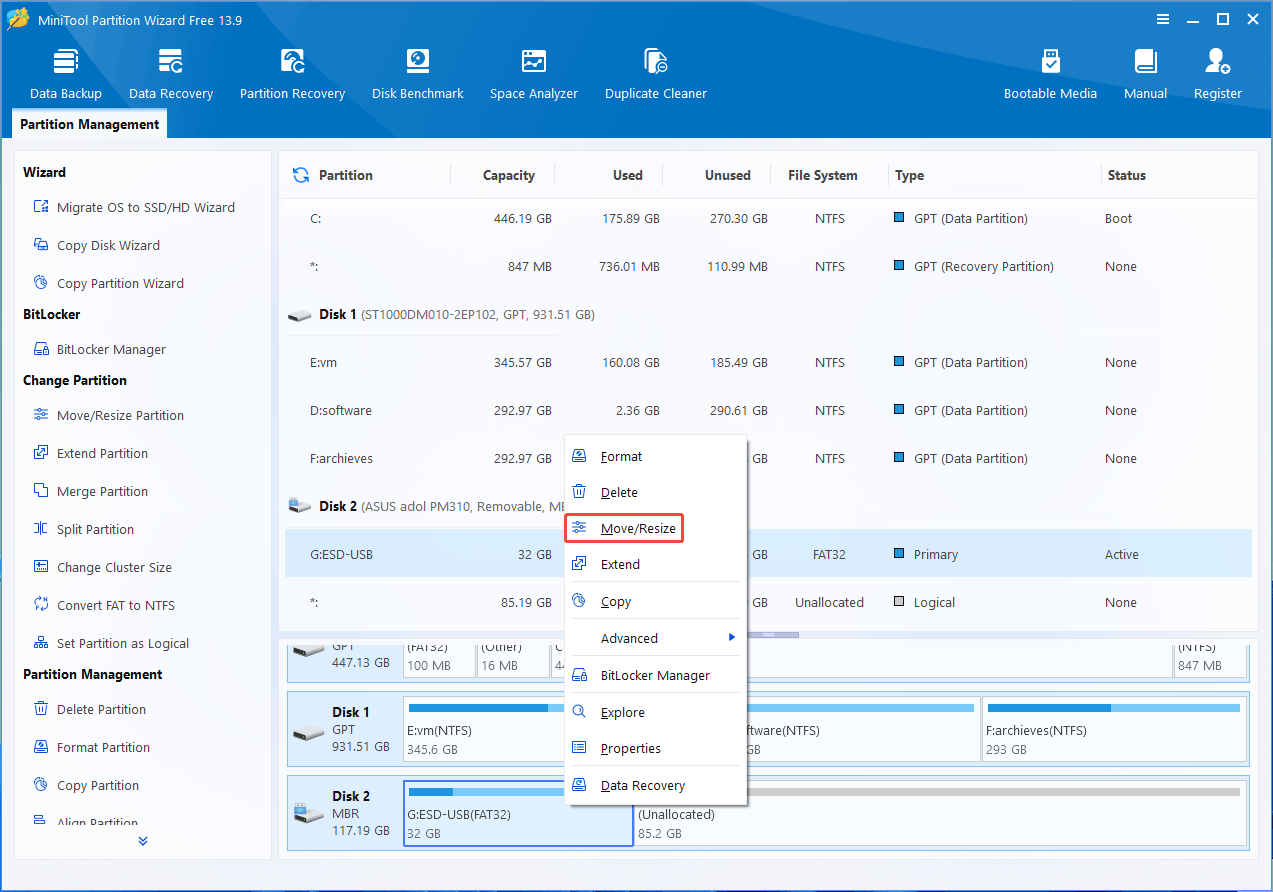This screenshot has height=892, width=1273.
Task: Start Migrate OS to SSD/HD Wizard
Action: click(134, 208)
